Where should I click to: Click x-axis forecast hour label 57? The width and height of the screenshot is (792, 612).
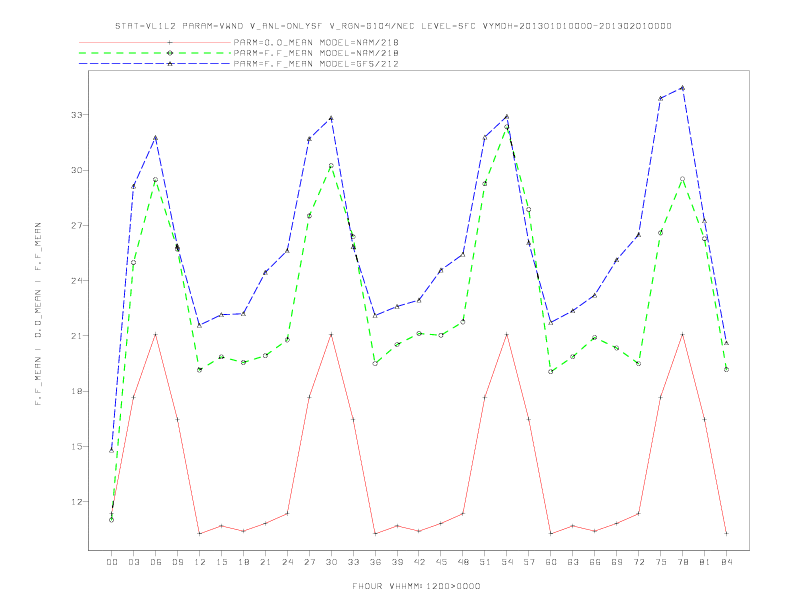click(x=529, y=562)
